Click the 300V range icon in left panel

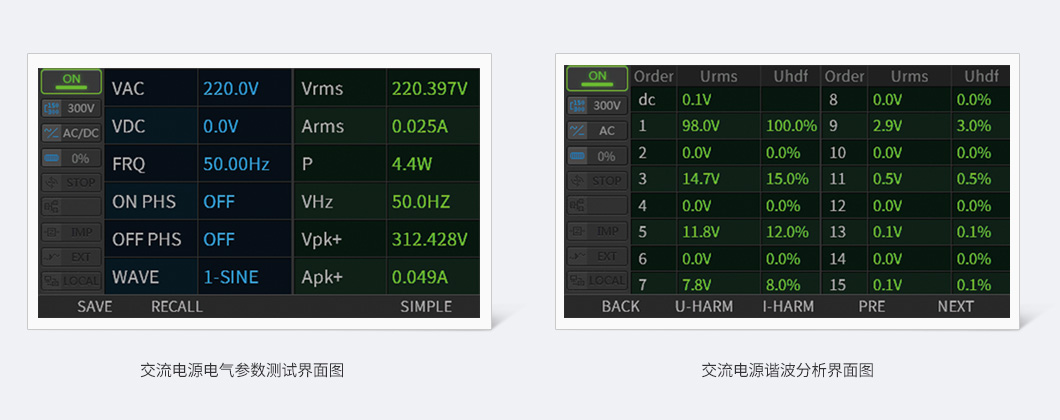tap(71, 107)
